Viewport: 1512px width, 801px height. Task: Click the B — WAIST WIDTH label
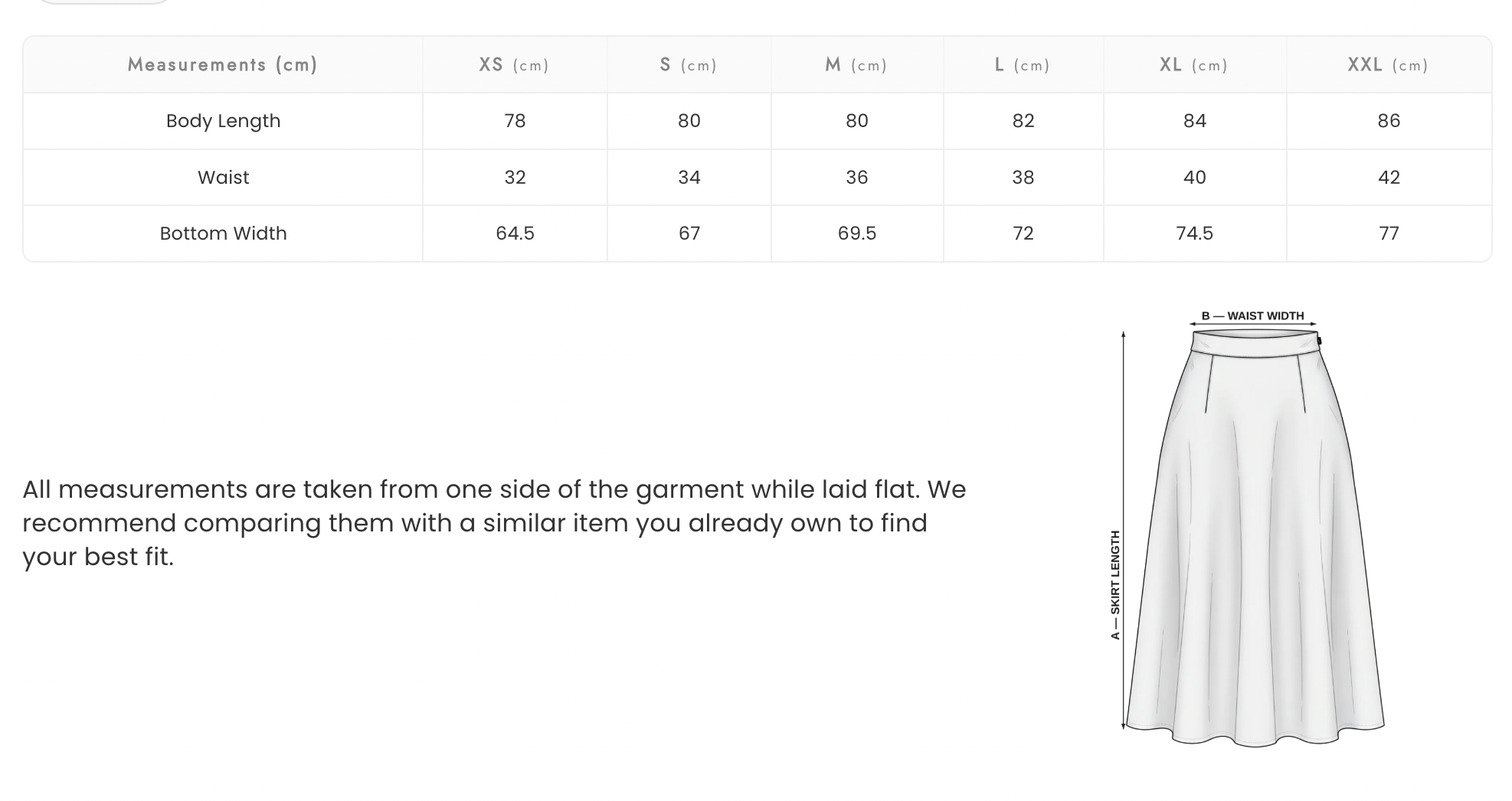1252,315
